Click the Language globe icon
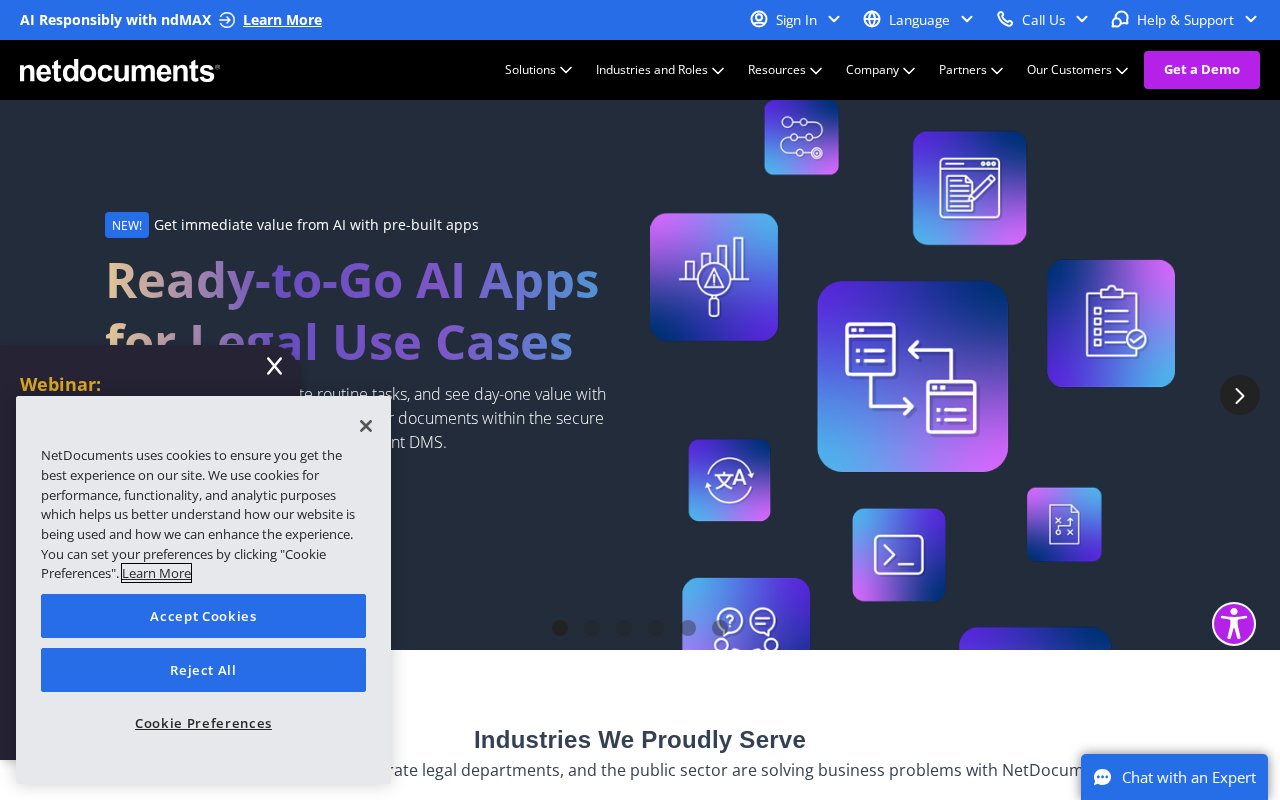Viewport: 1280px width, 800px height. pos(872,19)
